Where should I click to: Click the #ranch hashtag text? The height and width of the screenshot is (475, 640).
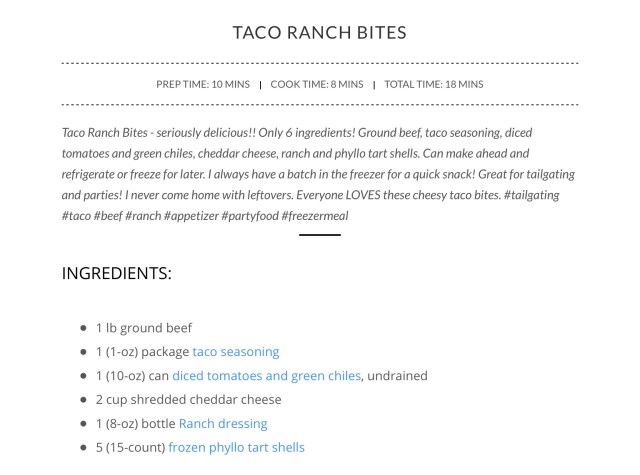click(x=144, y=216)
